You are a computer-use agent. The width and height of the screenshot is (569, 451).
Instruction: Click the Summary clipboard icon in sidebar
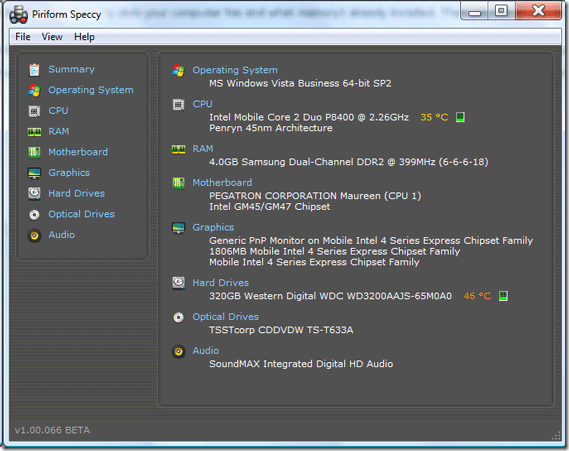click(x=34, y=70)
